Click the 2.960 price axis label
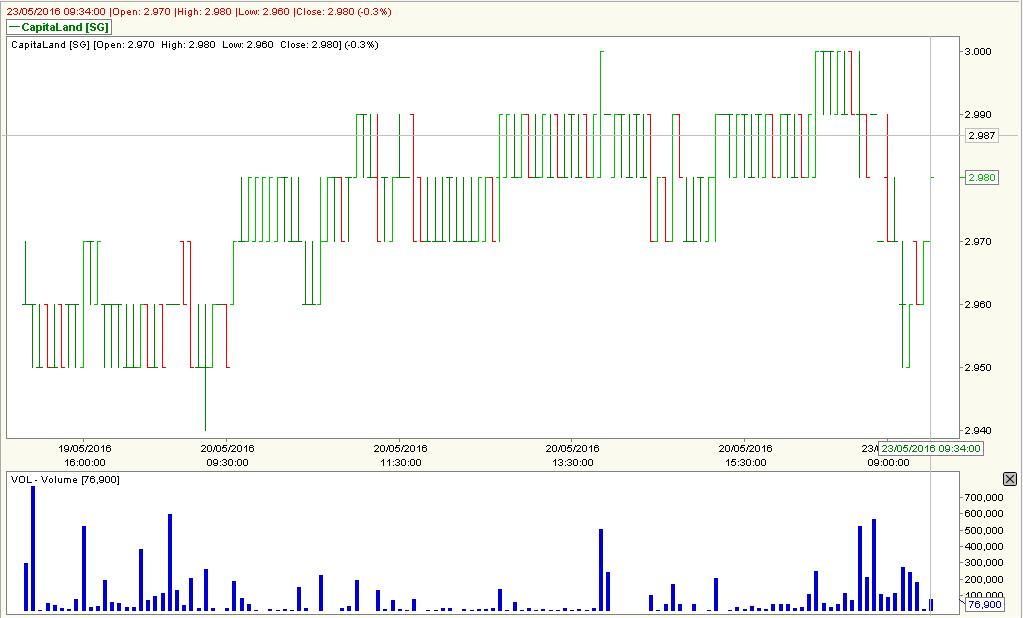 pos(978,305)
